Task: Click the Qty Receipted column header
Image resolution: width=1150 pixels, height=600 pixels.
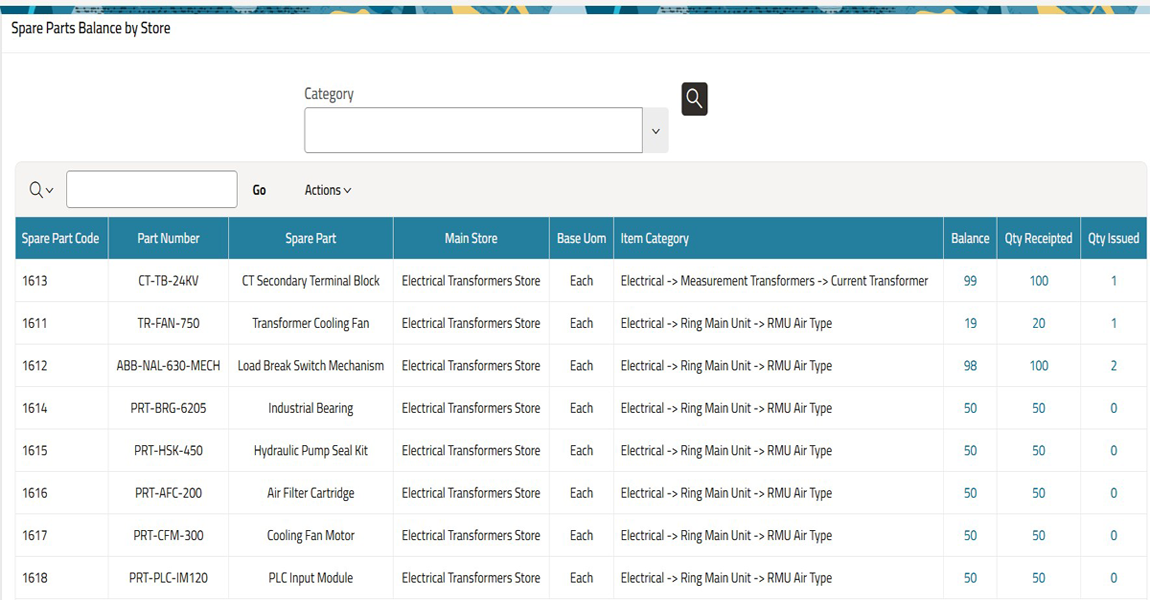Action: [x=1038, y=239]
